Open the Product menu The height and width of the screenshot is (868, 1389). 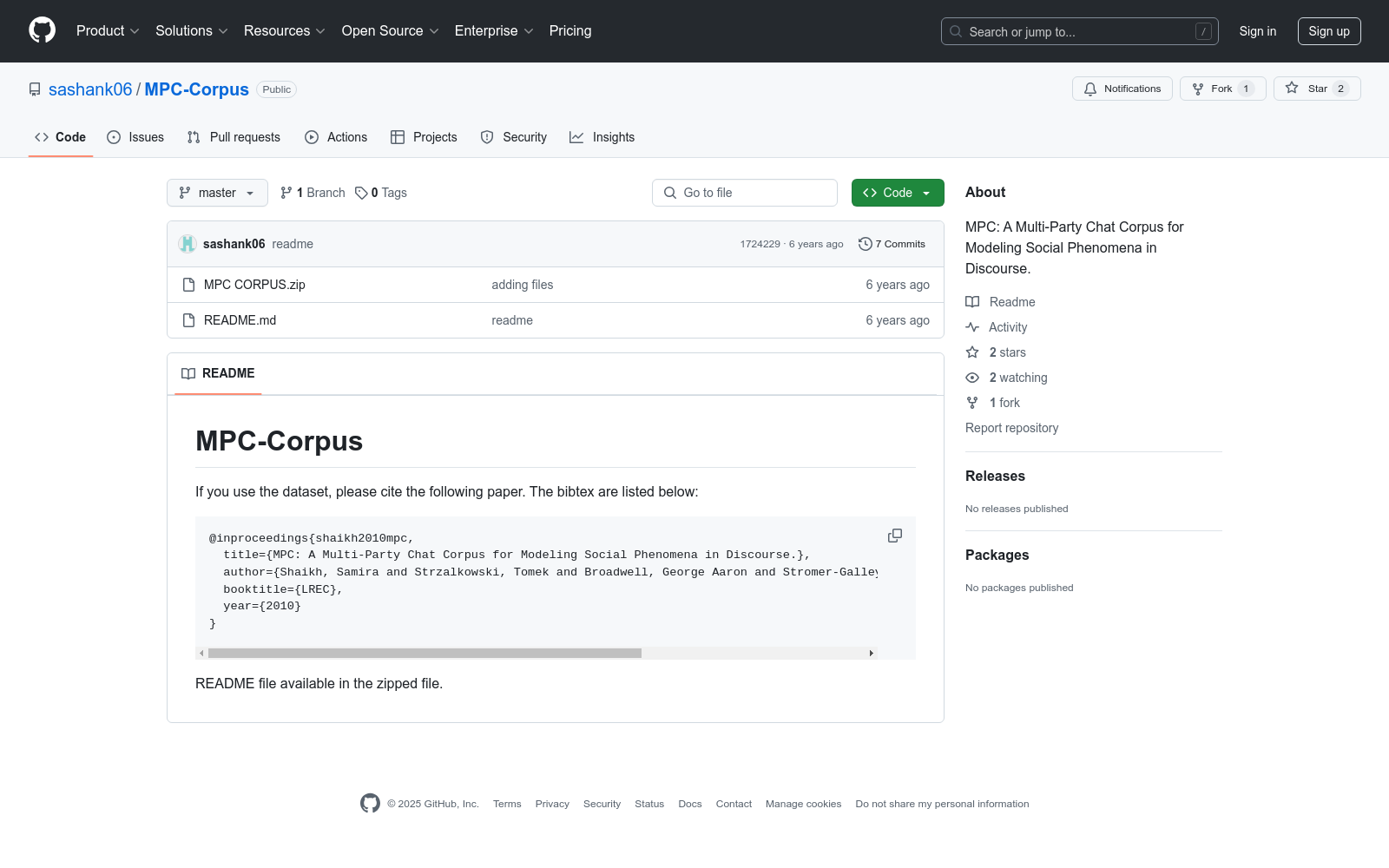(108, 31)
